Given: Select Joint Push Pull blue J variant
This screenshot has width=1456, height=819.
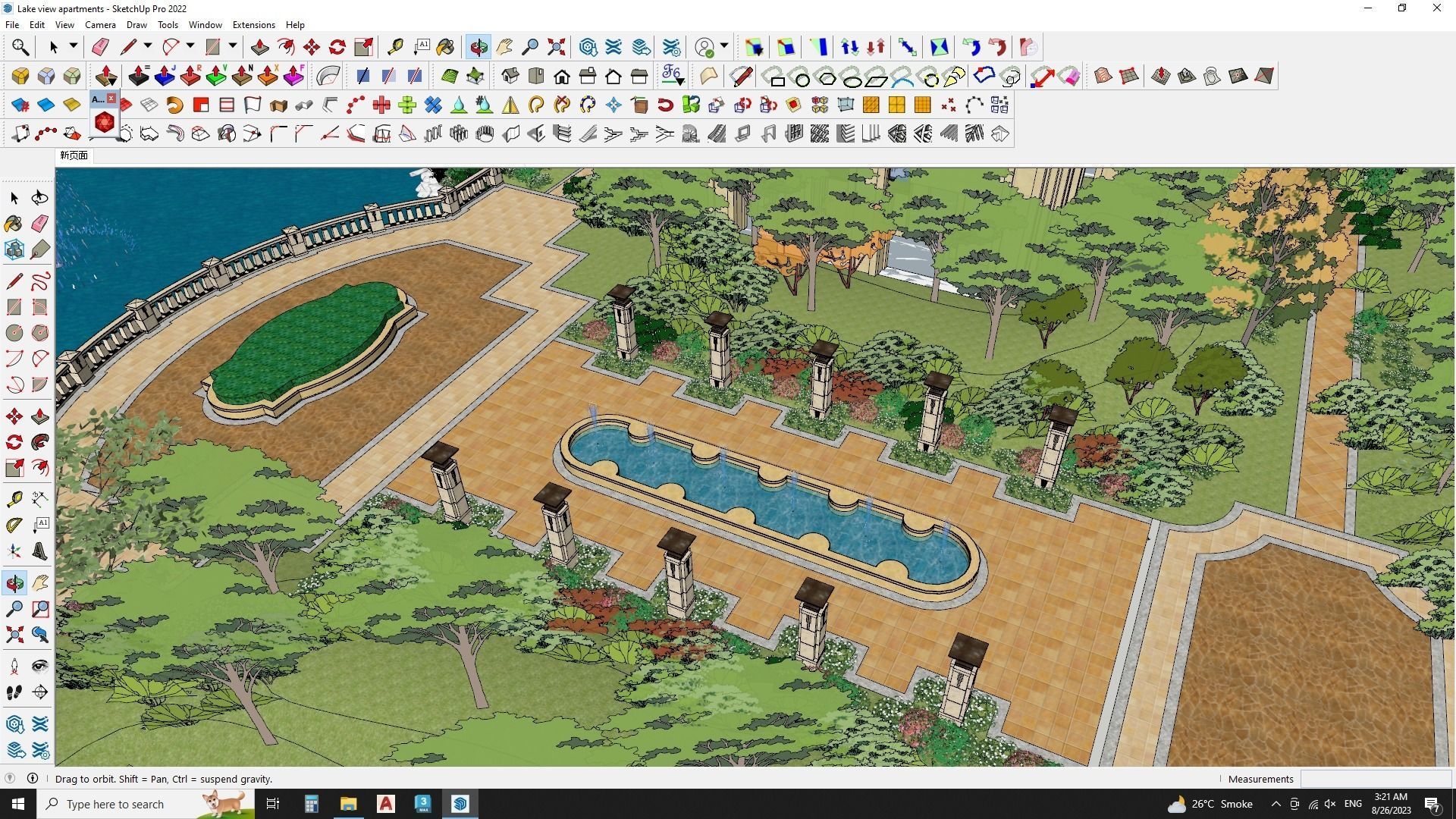Looking at the screenshot, I should click(165, 76).
